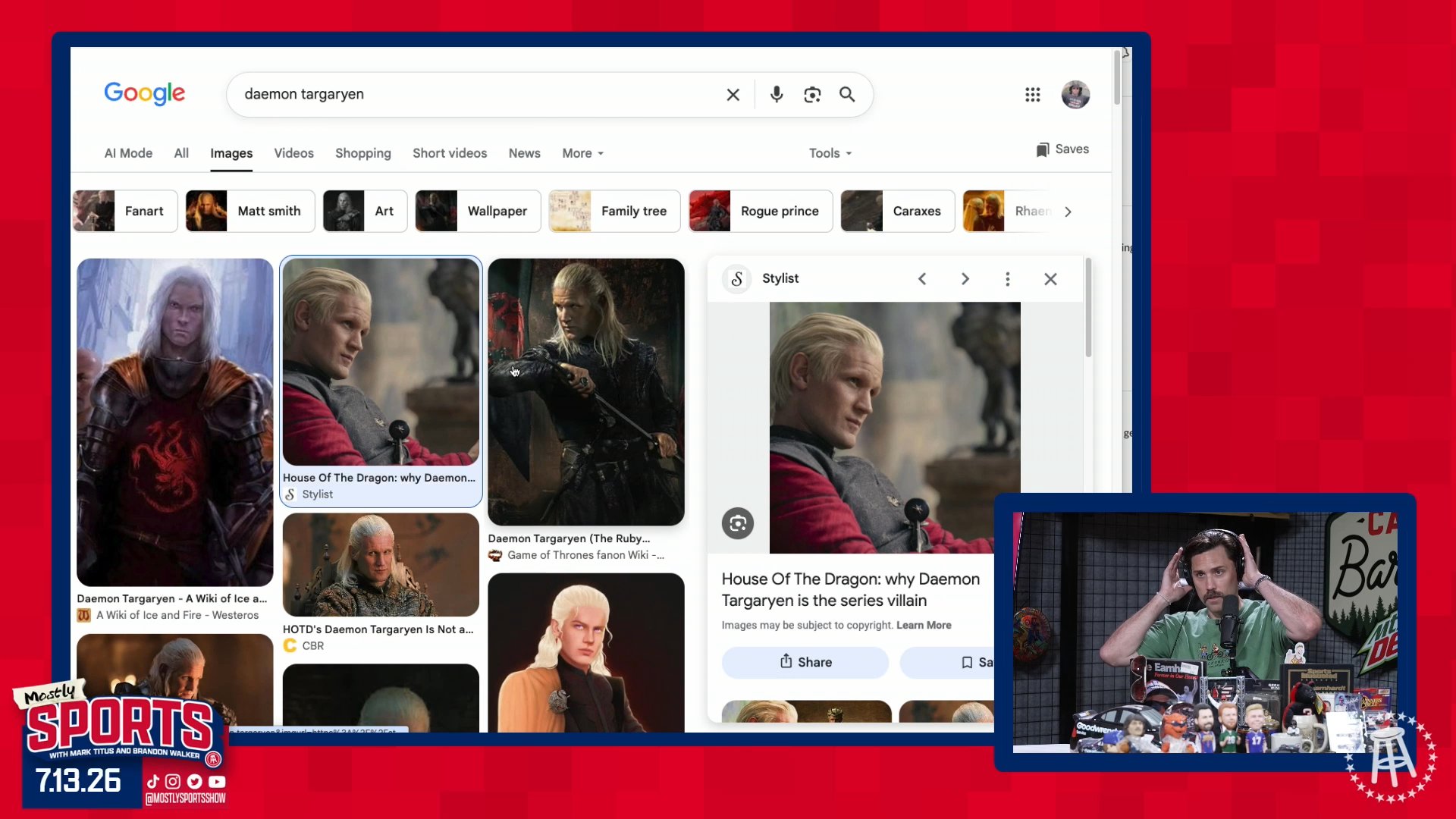Click the Share button in the preview panel

click(805, 662)
